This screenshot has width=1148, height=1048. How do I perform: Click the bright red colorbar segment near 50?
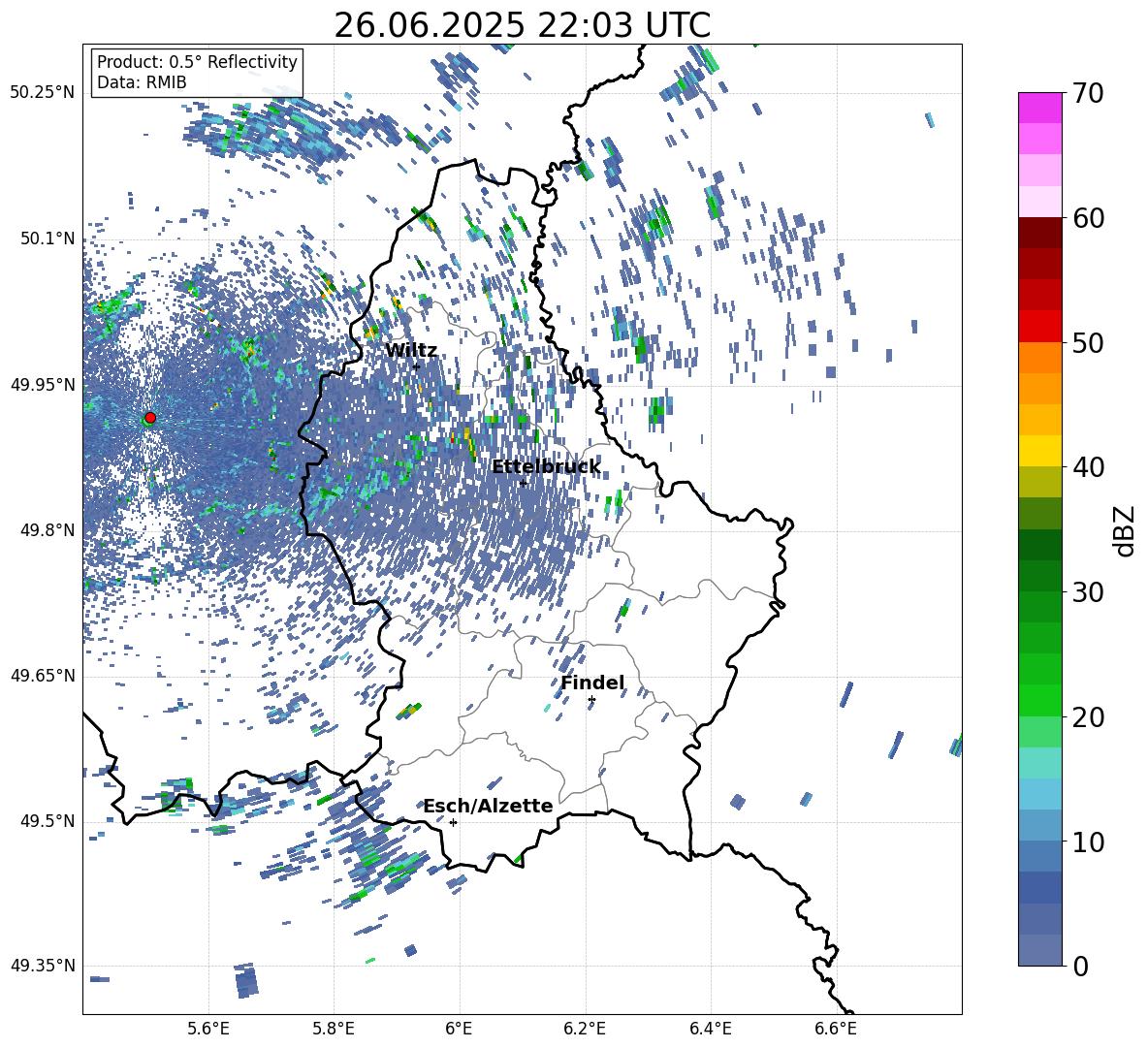(1039, 327)
